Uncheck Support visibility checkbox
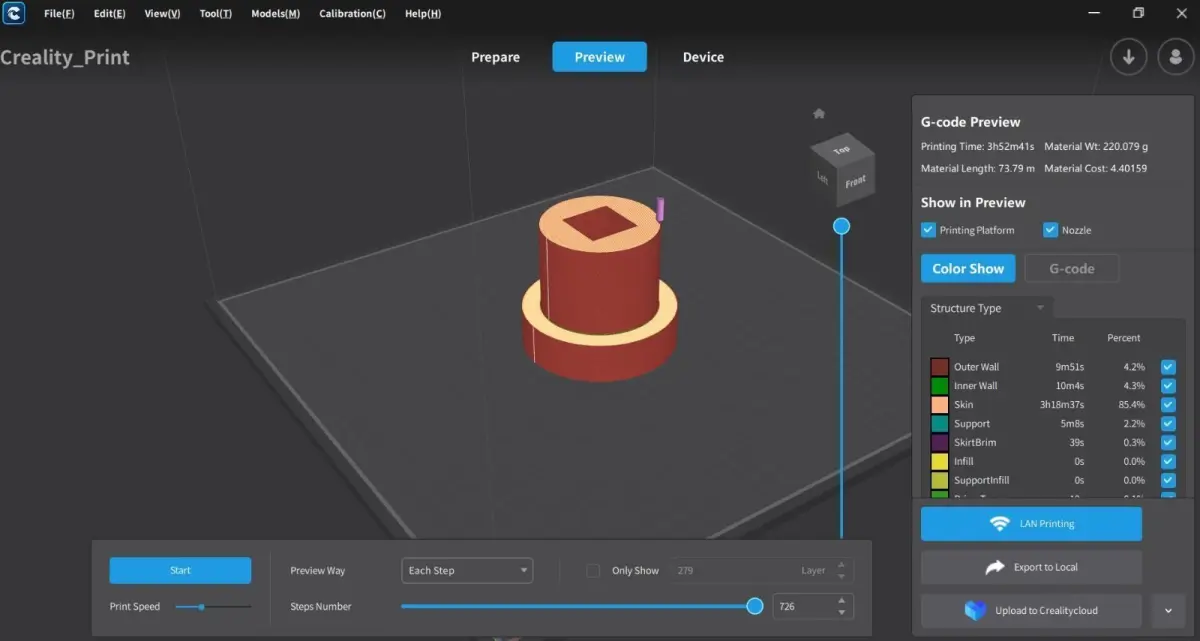The height and width of the screenshot is (641, 1200). point(1168,424)
